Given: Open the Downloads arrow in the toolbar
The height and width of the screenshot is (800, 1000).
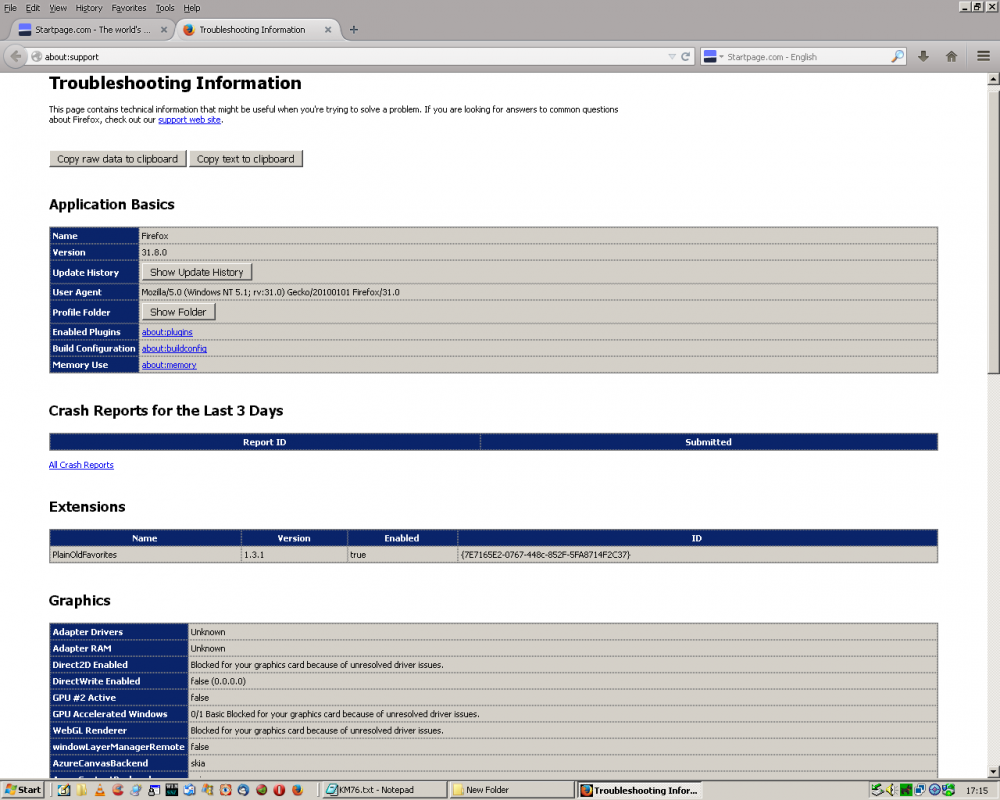Looking at the screenshot, I should pos(923,57).
